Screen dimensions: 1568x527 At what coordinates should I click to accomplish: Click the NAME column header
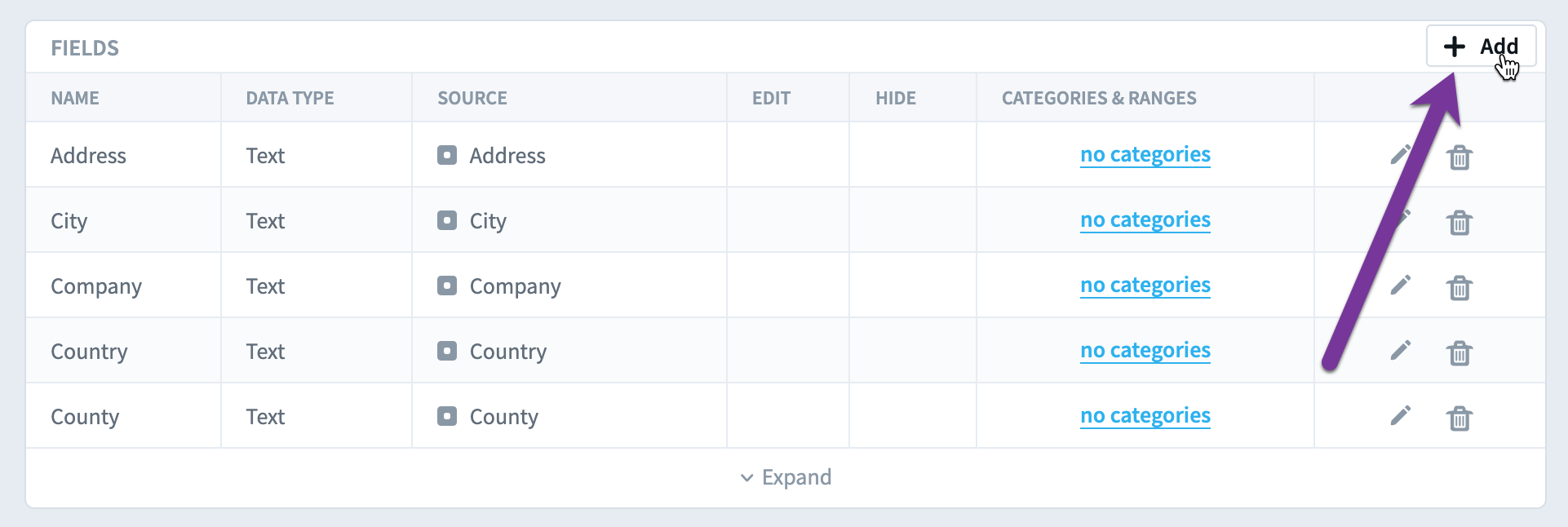pyautogui.click(x=75, y=98)
